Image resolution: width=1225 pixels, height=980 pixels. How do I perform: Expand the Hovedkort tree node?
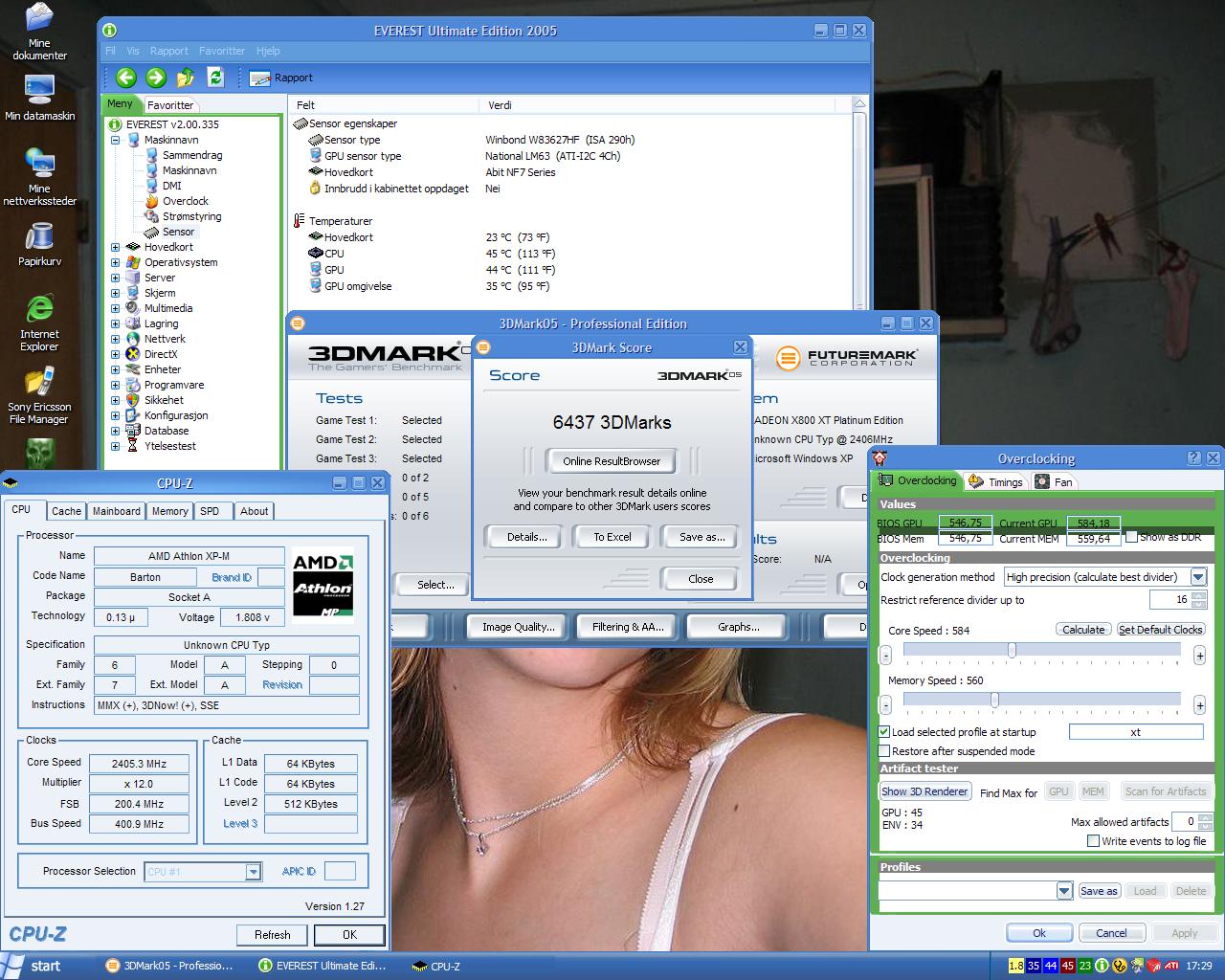point(116,247)
